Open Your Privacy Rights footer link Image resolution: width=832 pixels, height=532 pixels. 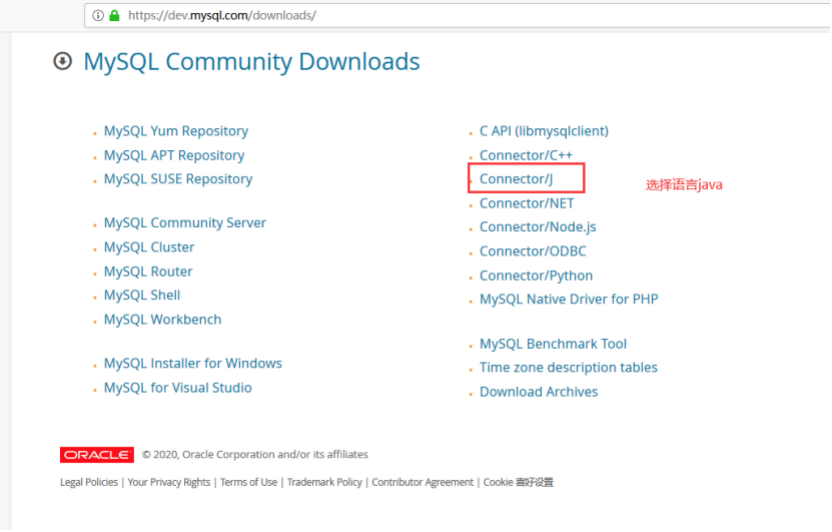(x=169, y=483)
